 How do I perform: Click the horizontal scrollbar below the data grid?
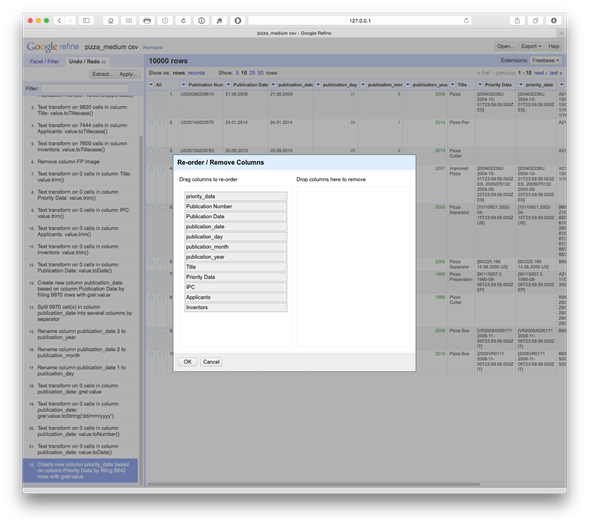point(313,484)
